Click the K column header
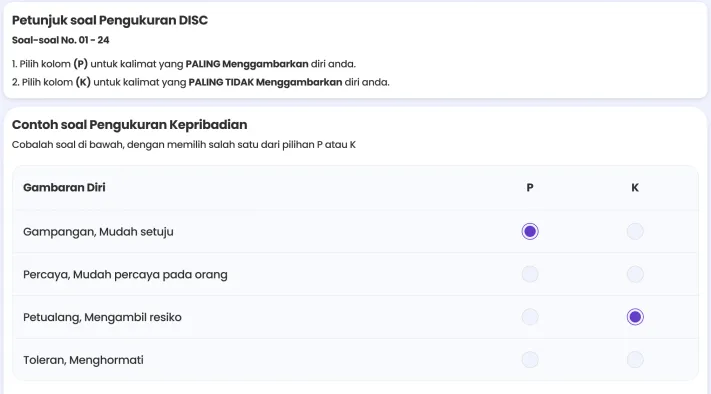 635,187
